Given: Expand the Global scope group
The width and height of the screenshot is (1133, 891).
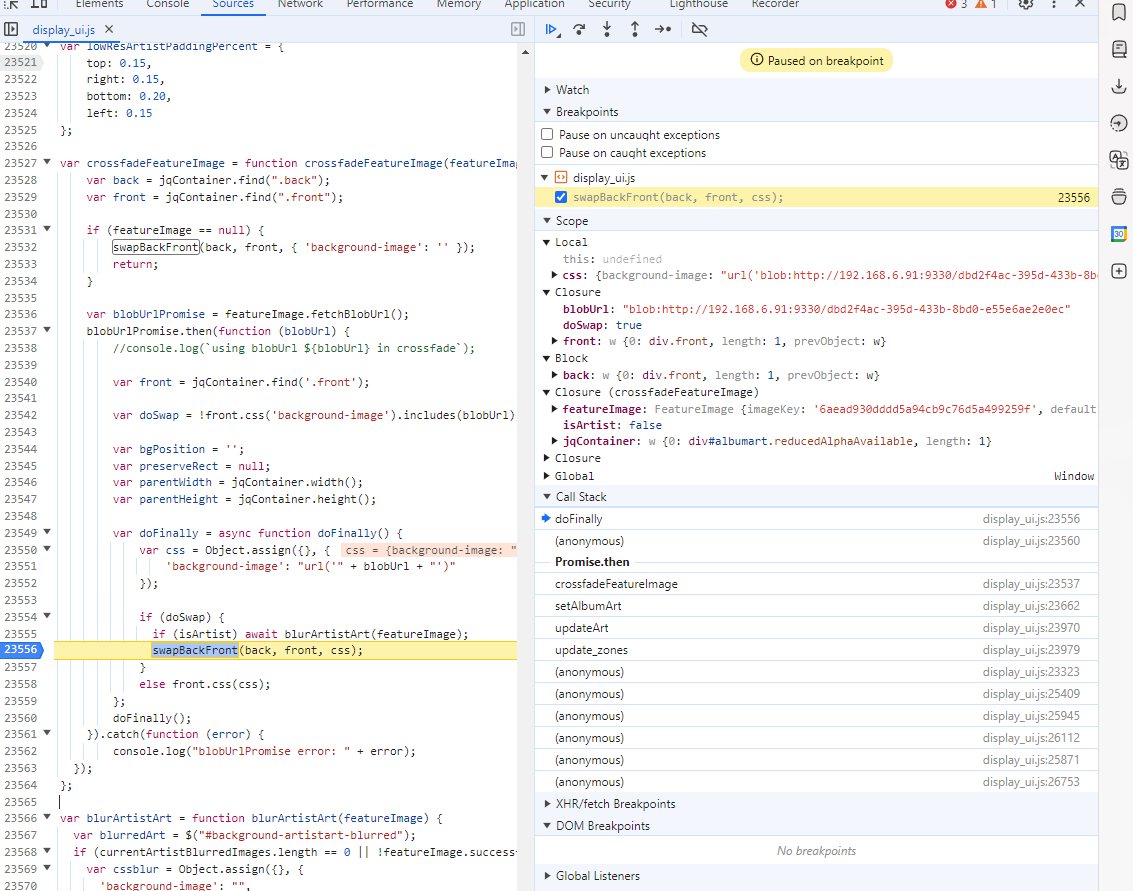Looking at the screenshot, I should tap(547, 475).
